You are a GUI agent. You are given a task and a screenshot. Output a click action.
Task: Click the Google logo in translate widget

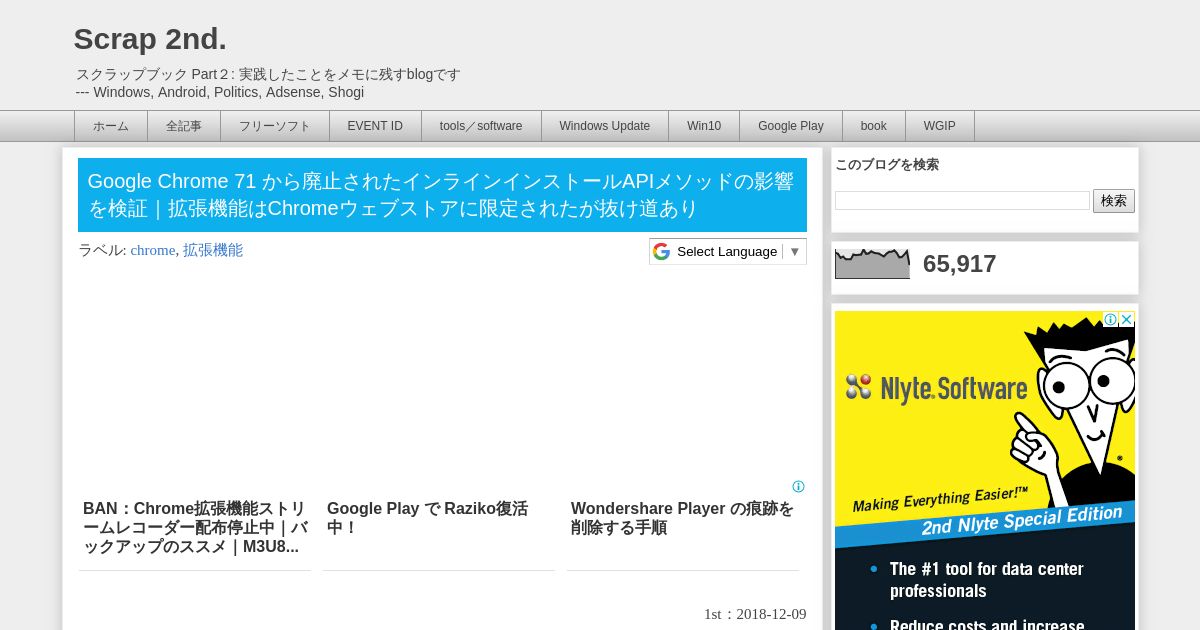click(x=661, y=251)
